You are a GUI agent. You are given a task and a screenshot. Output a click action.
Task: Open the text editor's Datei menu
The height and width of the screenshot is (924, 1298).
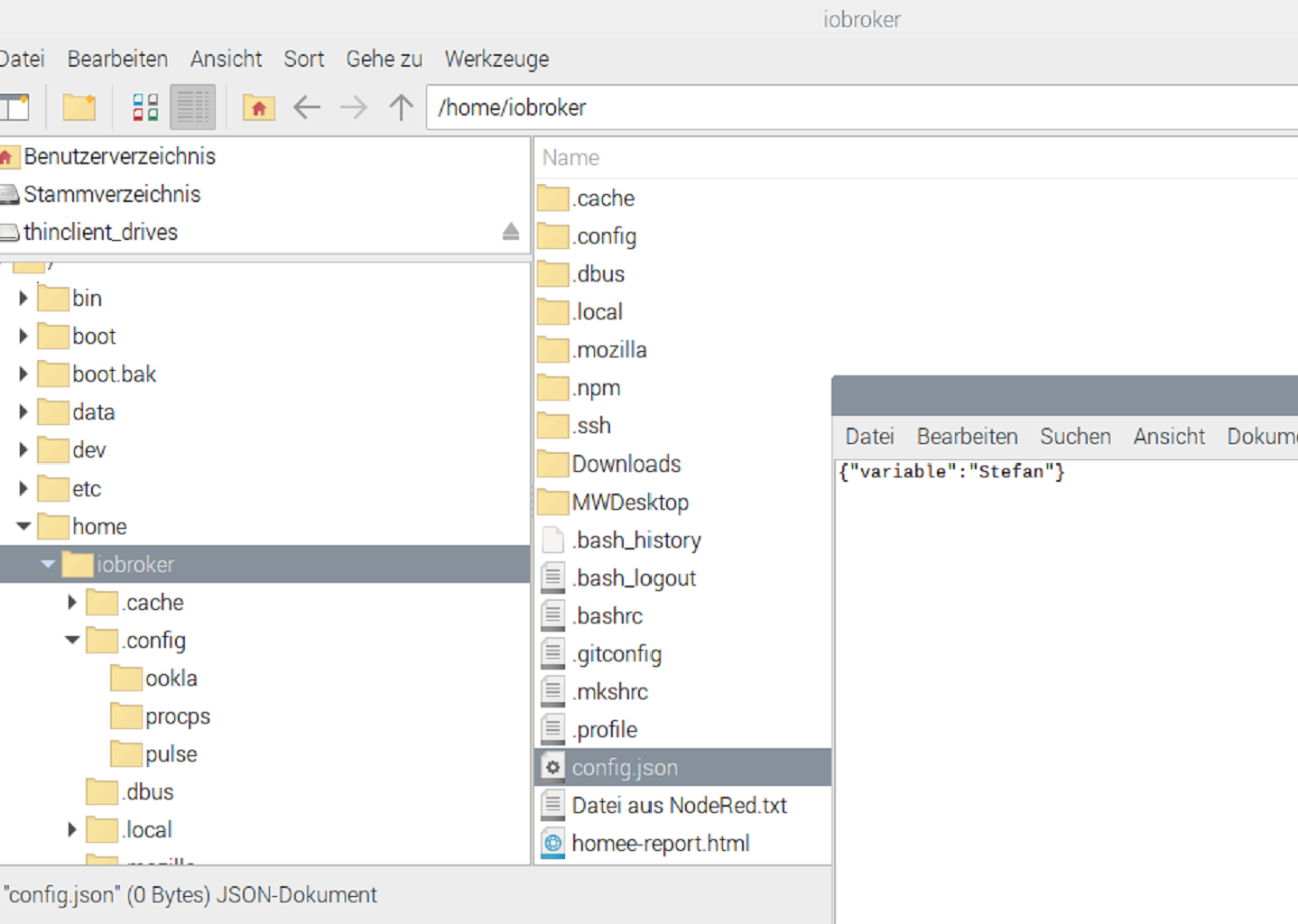pos(869,437)
